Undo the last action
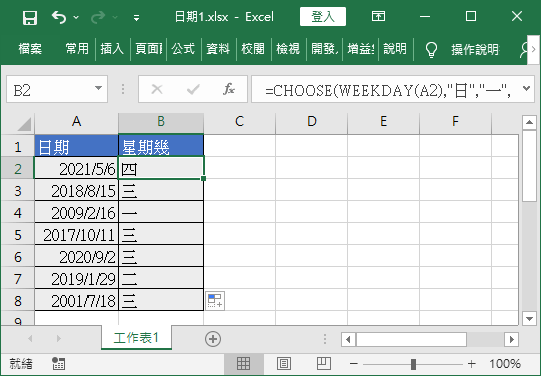The height and width of the screenshot is (376, 541). tap(59, 17)
